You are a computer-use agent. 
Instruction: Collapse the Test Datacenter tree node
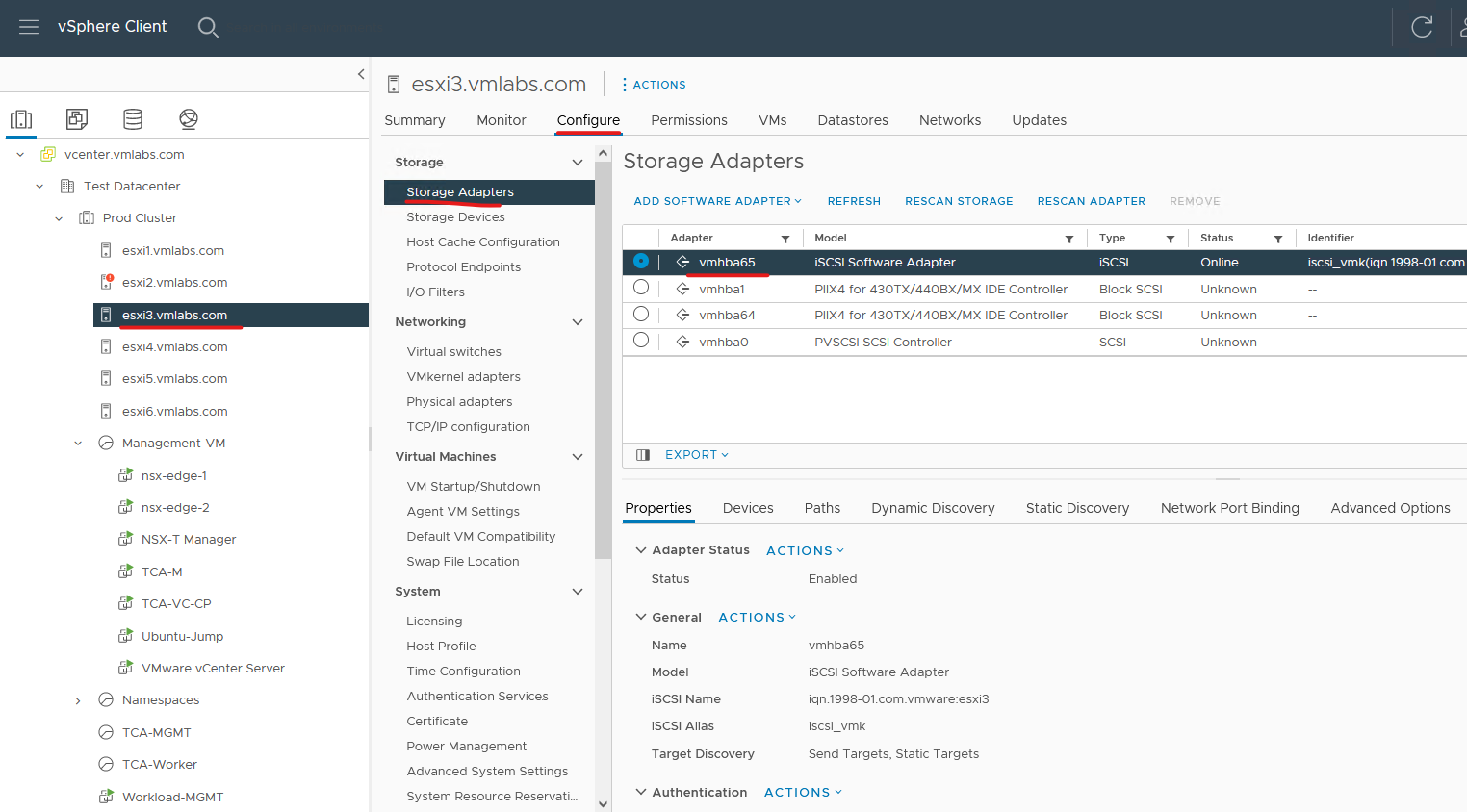39,186
